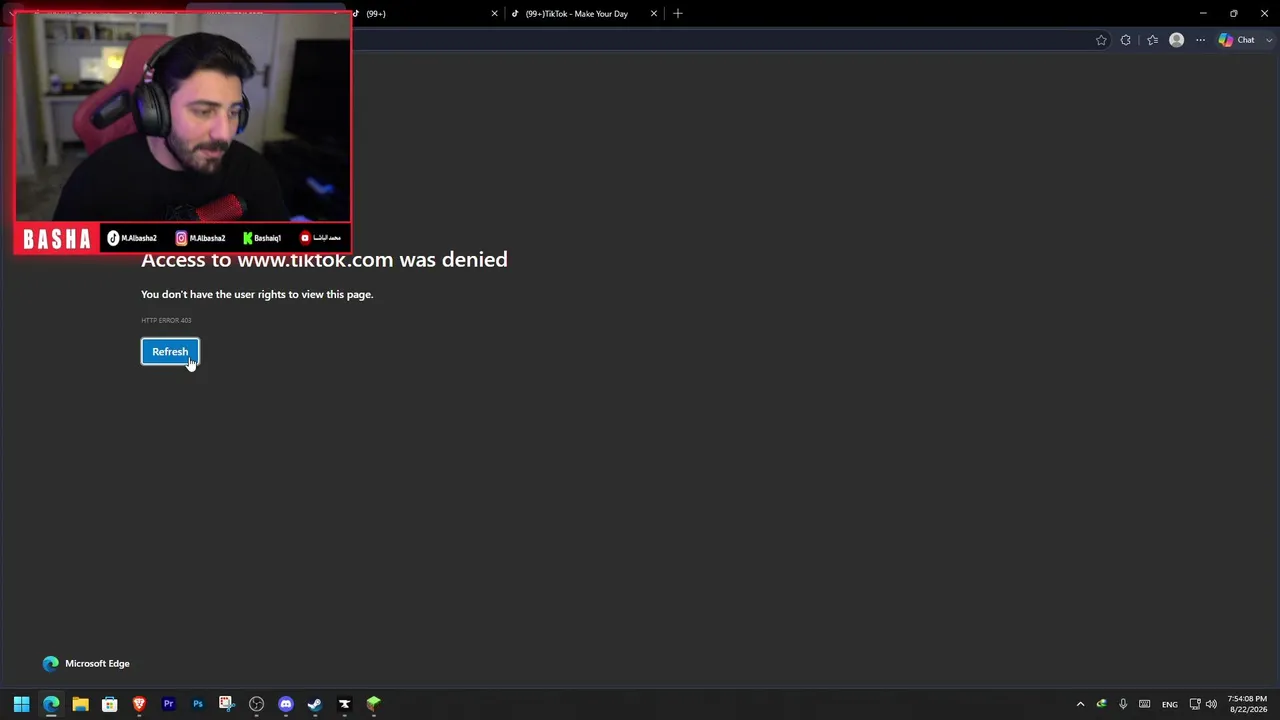Viewport: 1280px width, 720px height.
Task: Open the Snipping Tool taskbar icon
Action: [227, 704]
